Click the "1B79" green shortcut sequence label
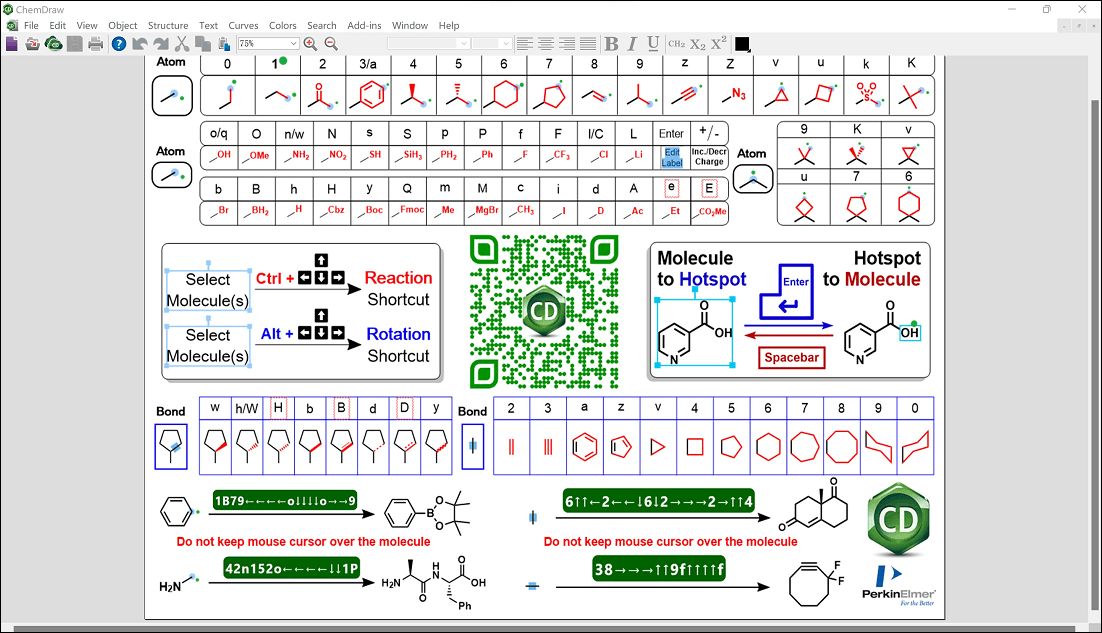 (x=285, y=501)
